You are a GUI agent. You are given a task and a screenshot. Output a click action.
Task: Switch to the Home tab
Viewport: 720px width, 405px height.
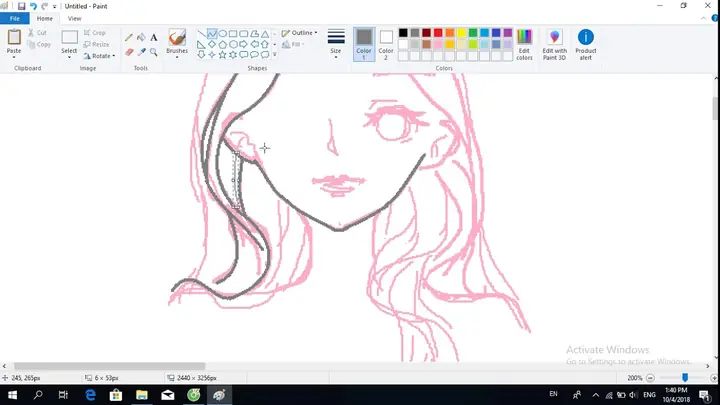click(45, 18)
